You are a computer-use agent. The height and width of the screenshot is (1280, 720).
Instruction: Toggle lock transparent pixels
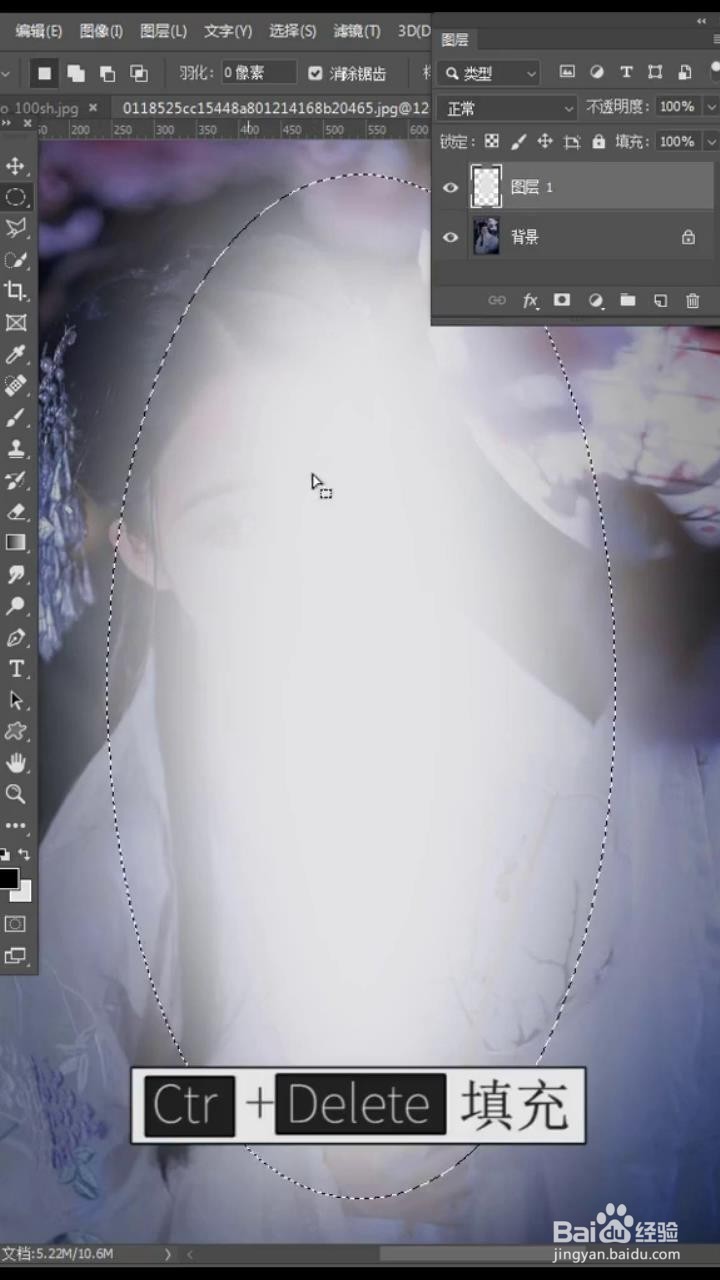coord(492,141)
